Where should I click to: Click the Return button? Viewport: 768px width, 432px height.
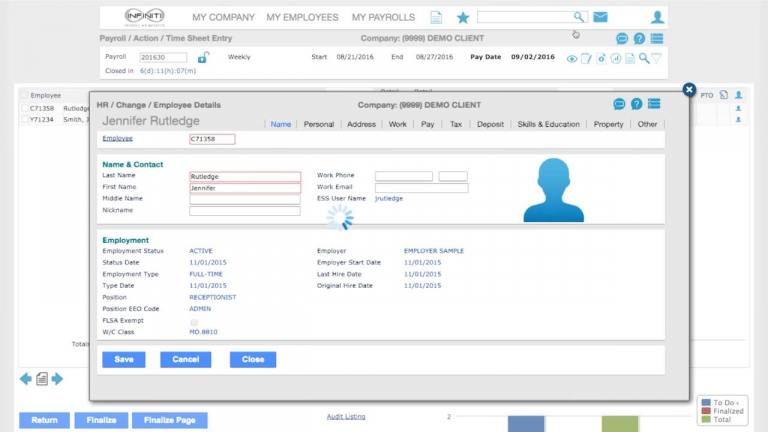pos(45,420)
